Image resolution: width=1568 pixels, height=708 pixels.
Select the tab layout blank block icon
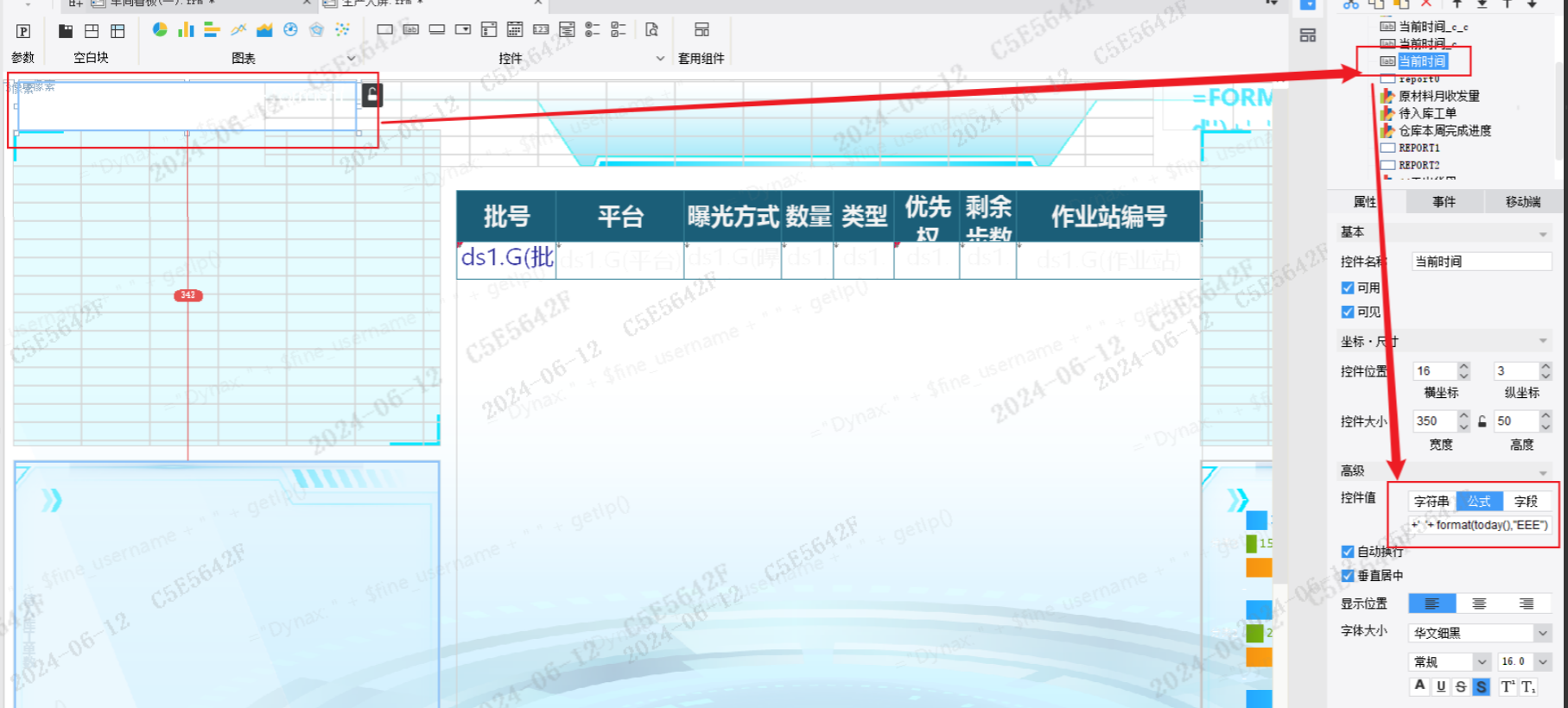117,31
